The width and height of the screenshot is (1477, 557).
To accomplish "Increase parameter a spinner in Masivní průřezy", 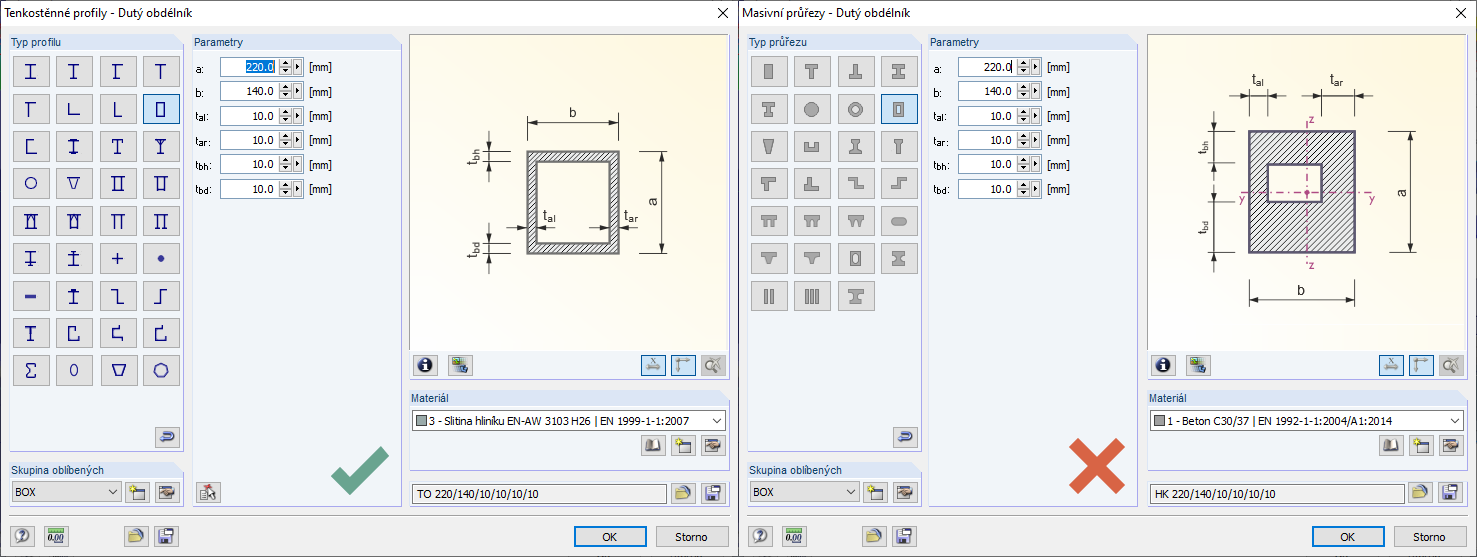I will tap(1023, 63).
